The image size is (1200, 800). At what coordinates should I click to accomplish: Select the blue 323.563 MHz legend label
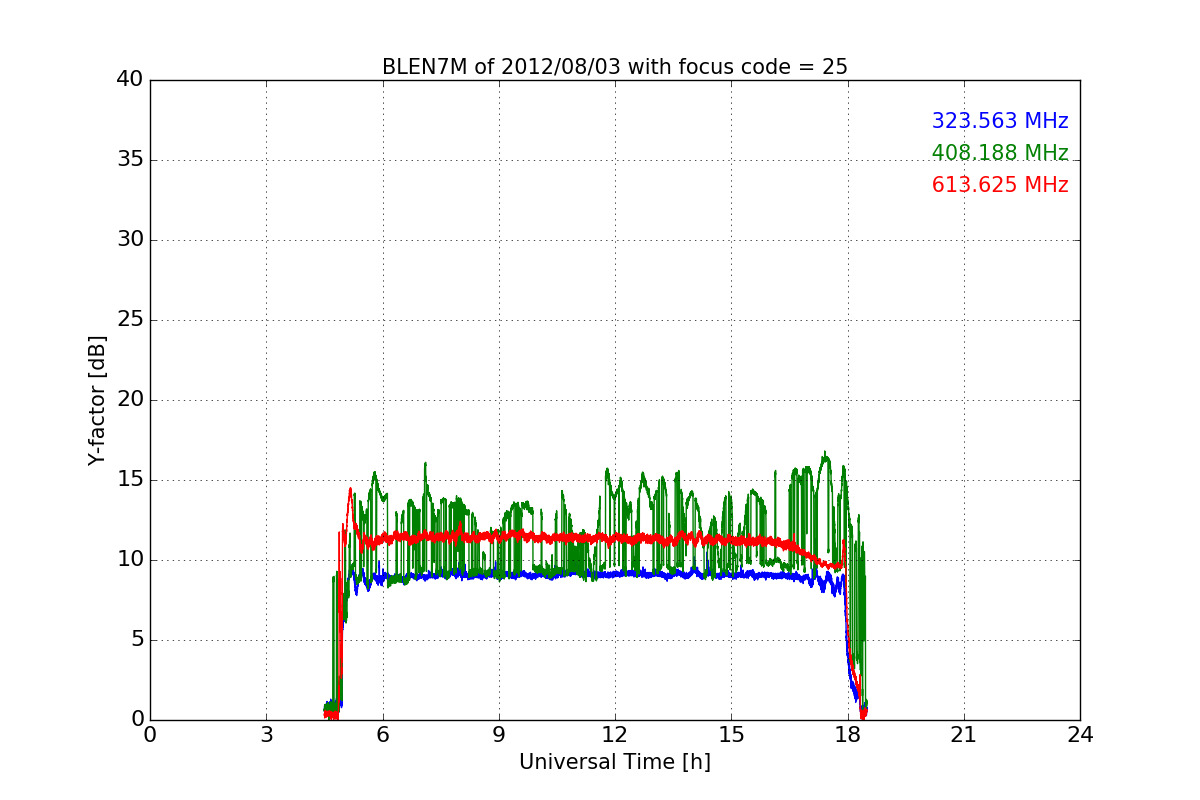pyautogui.click(x=1000, y=121)
